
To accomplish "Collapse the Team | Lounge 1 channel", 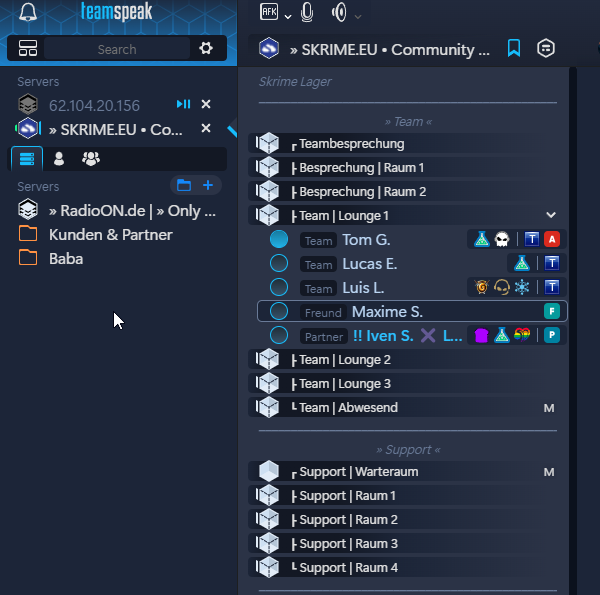I will pyautogui.click(x=550, y=215).
